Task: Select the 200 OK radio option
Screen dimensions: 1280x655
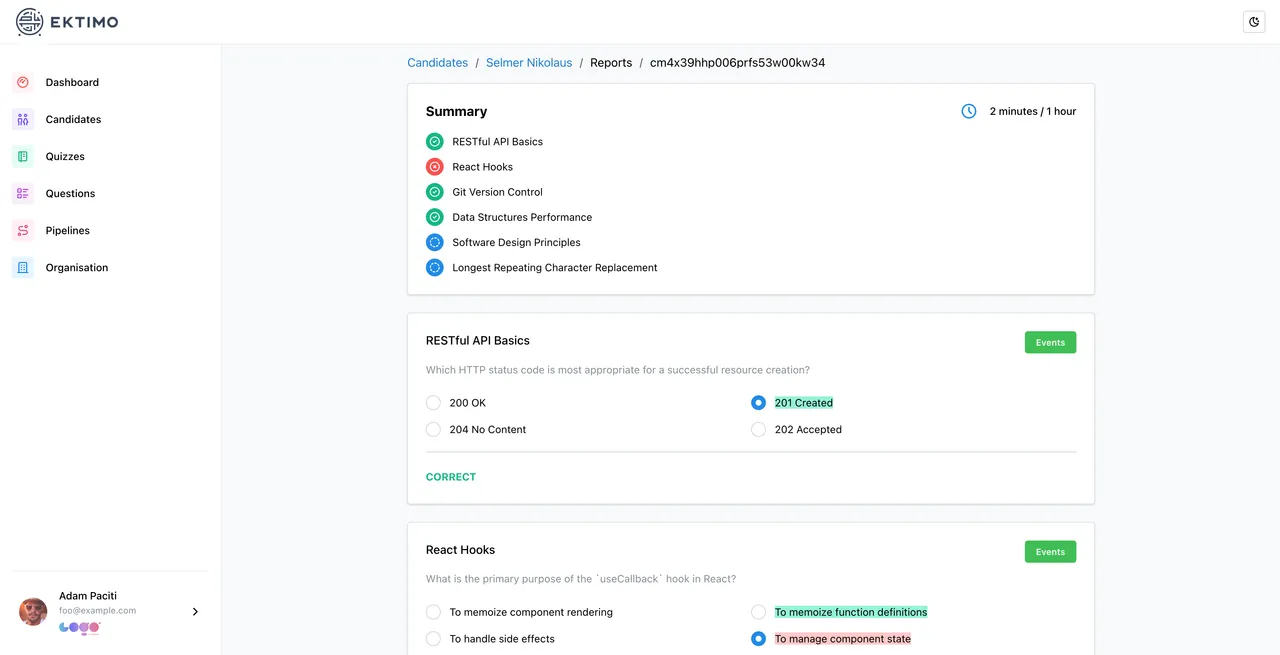Action: [433, 403]
